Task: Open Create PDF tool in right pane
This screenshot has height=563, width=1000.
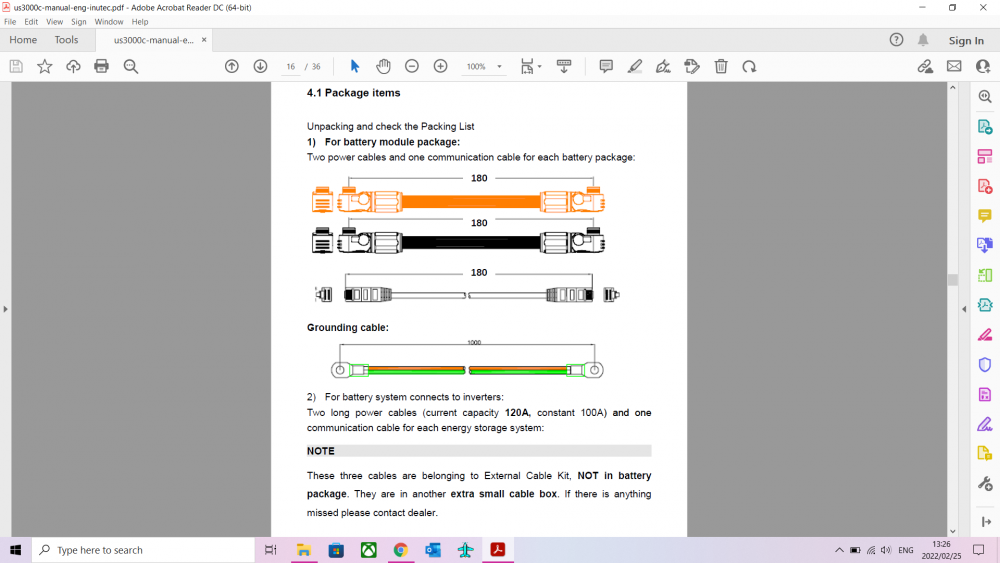Action: click(985, 186)
